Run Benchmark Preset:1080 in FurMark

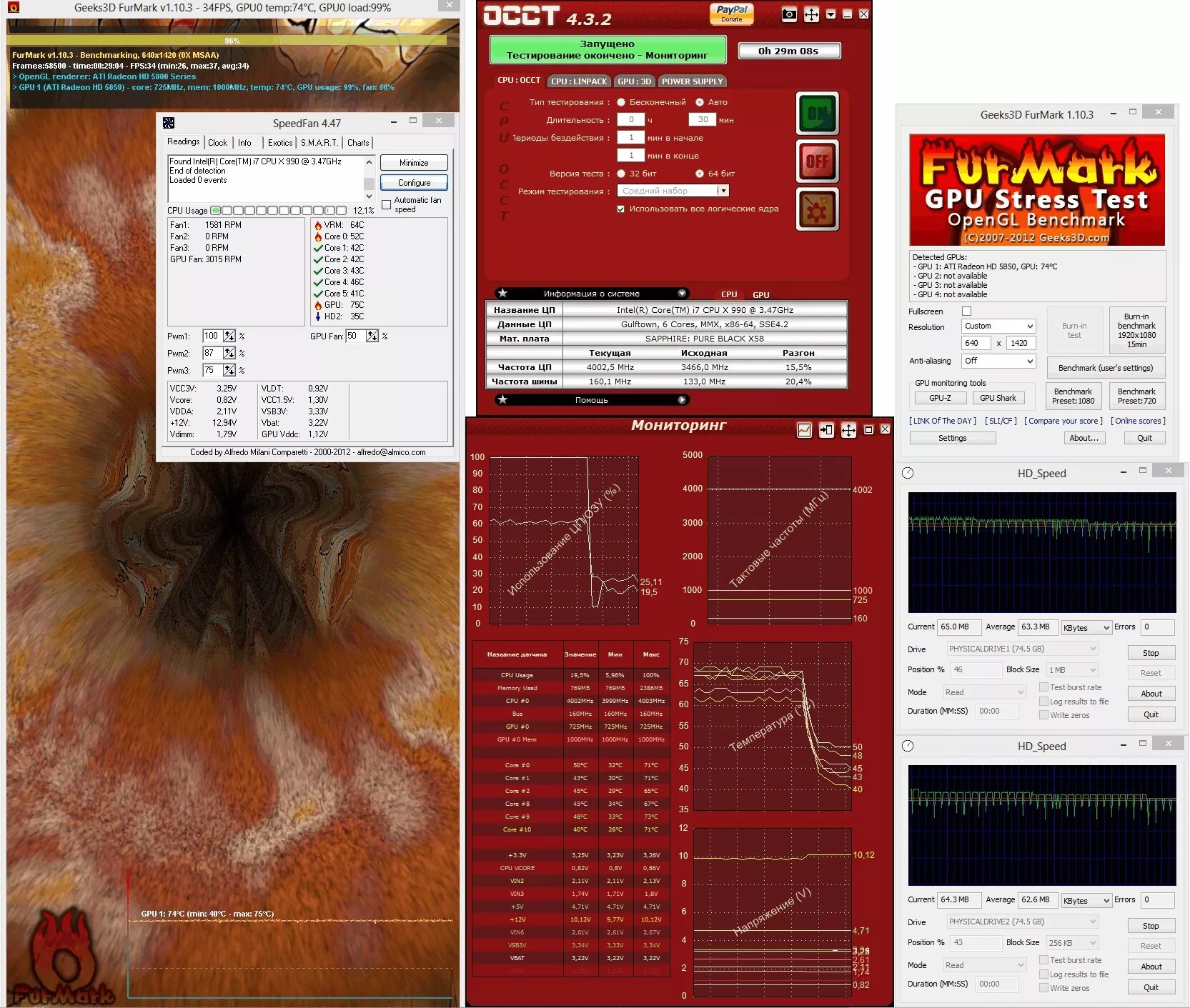(1073, 396)
